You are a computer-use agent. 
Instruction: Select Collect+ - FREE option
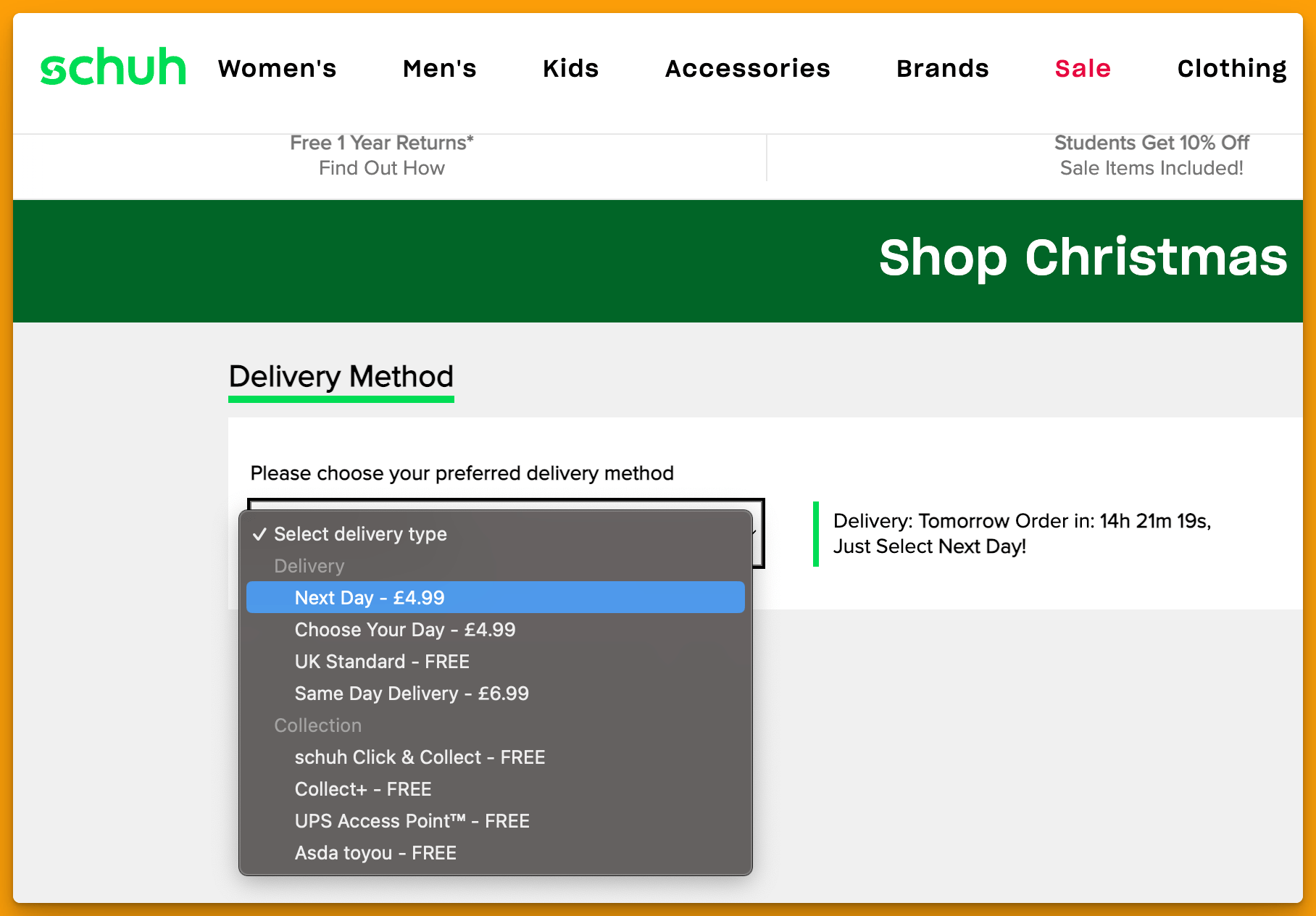pos(496,789)
